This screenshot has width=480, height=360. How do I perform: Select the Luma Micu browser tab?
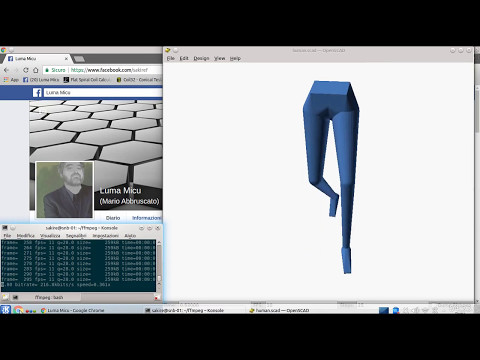pyautogui.click(x=37, y=59)
